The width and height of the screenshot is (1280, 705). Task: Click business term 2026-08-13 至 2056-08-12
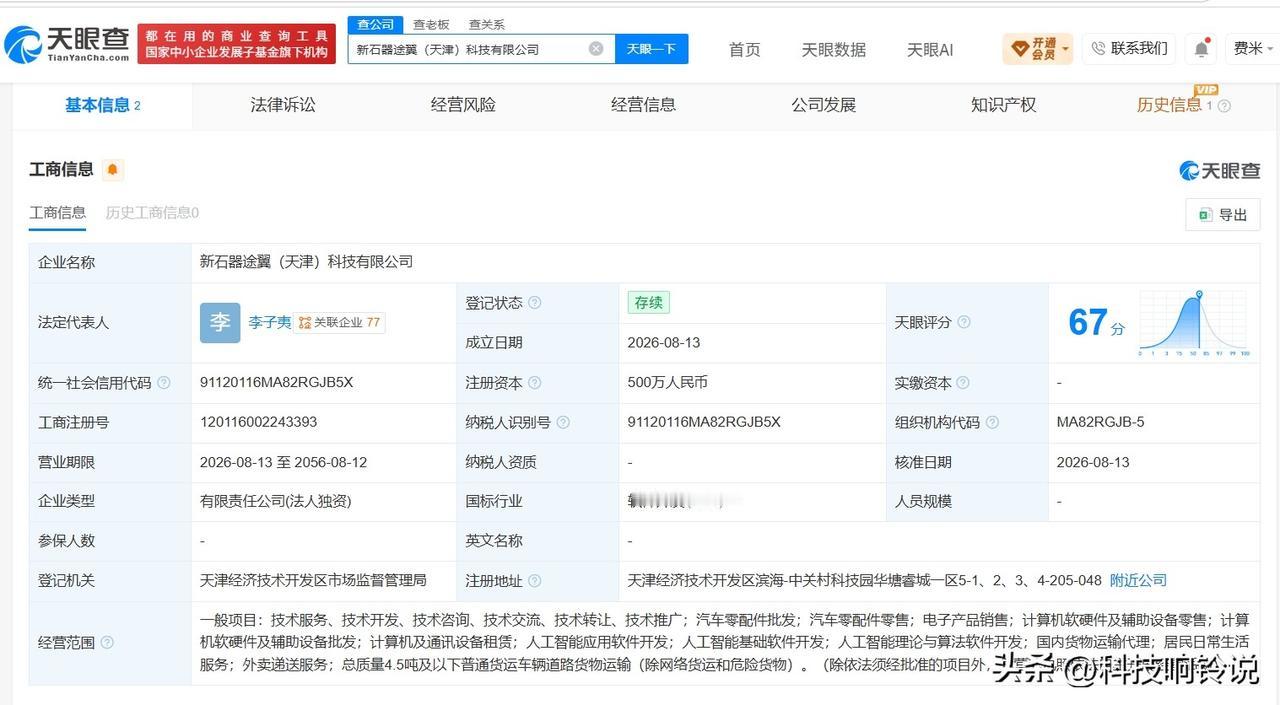click(283, 462)
